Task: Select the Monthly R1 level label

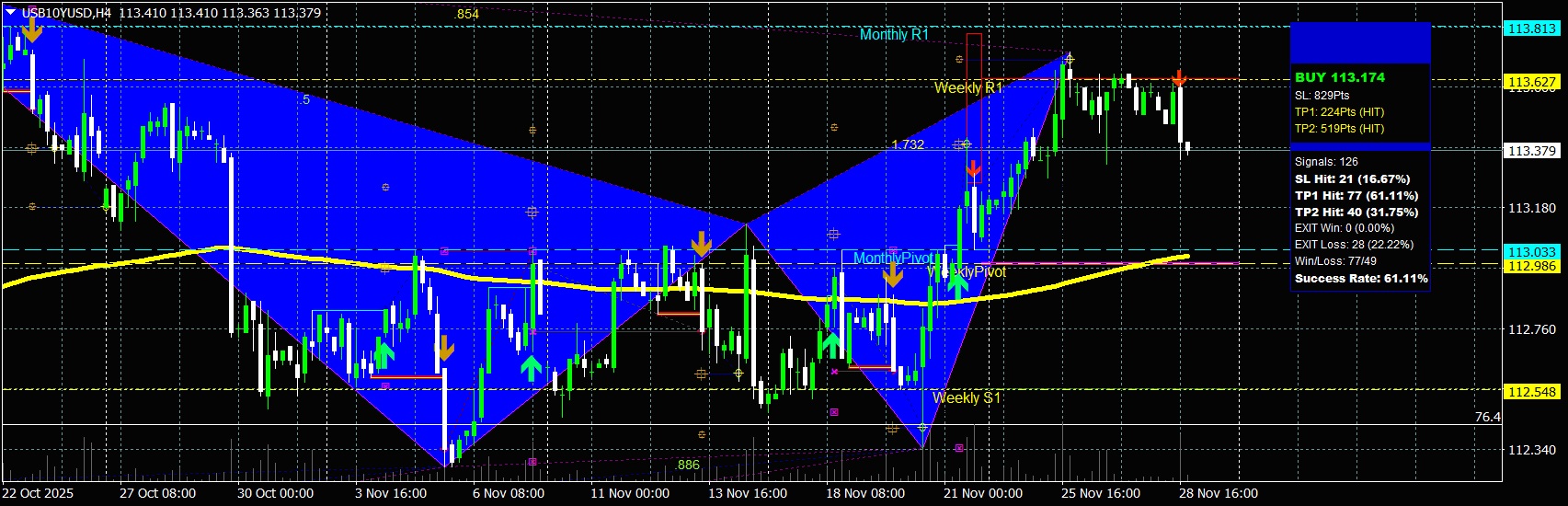Action: coord(893,35)
